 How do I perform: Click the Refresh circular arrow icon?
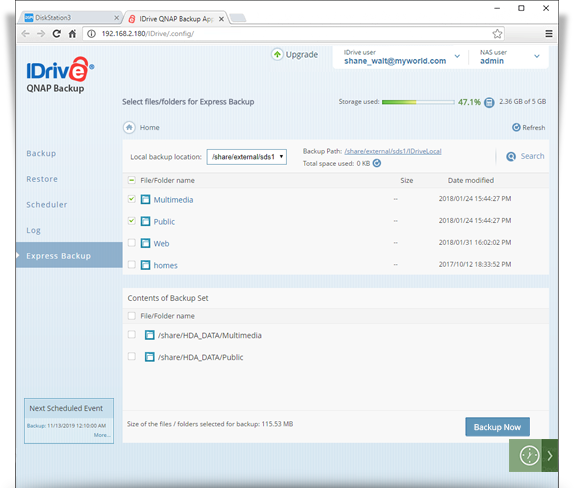click(x=516, y=127)
